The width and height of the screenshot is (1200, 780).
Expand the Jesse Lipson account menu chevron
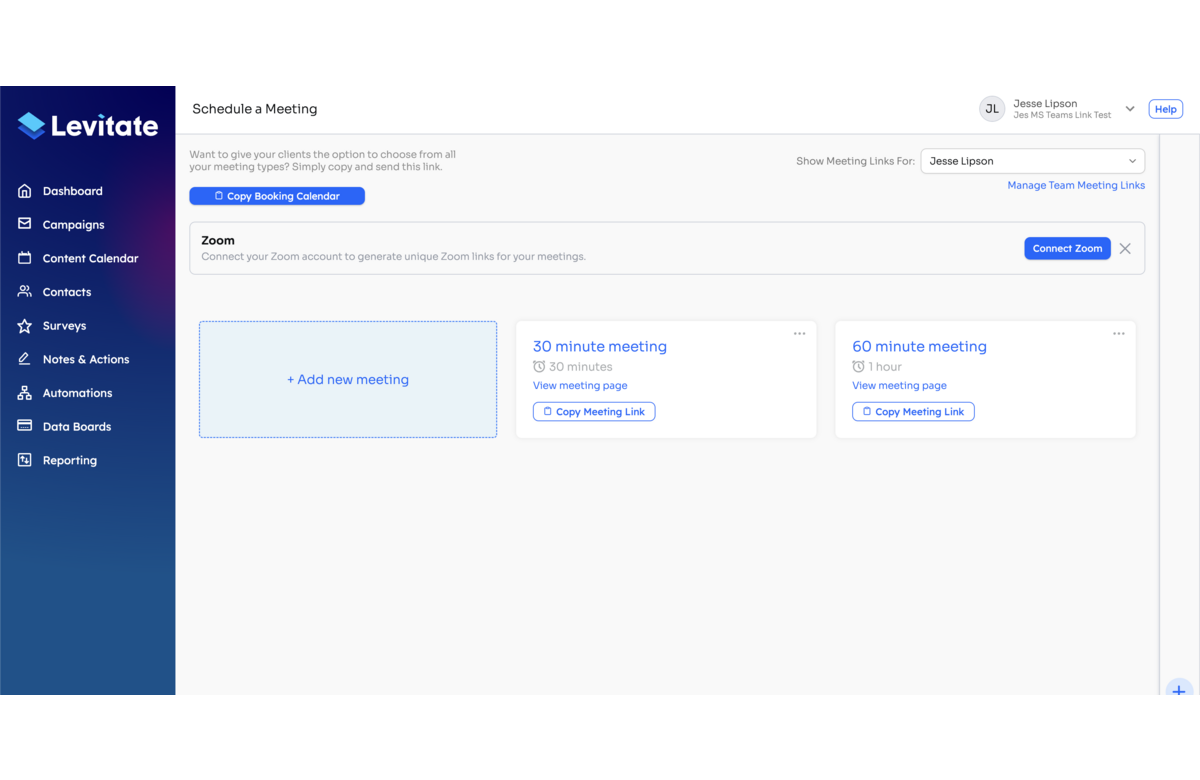[x=1130, y=109]
